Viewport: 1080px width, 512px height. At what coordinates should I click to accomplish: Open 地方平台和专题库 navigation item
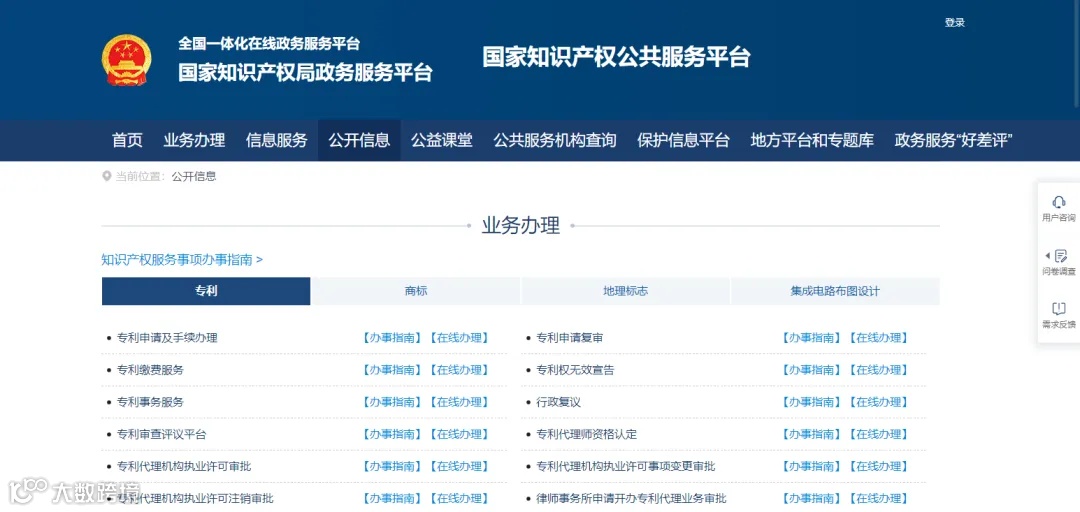point(812,141)
